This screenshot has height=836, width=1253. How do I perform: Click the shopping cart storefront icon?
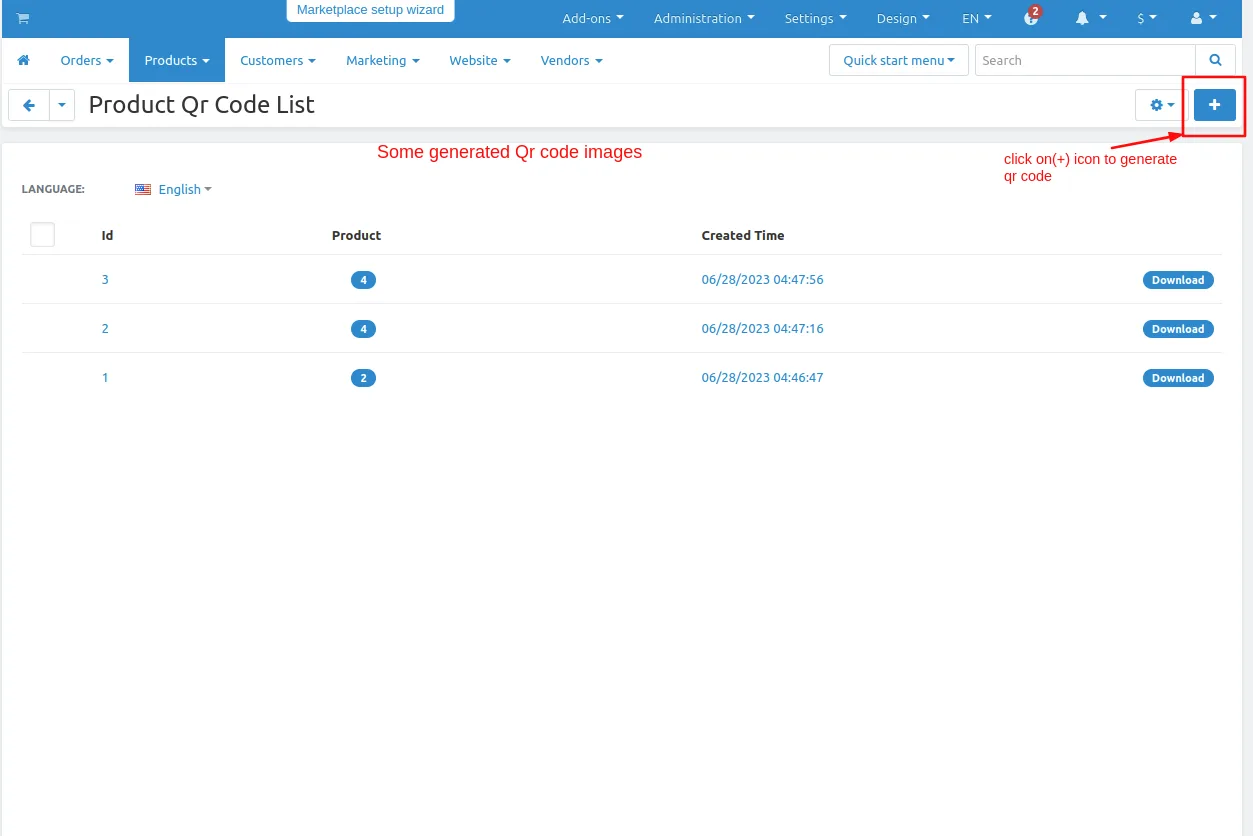click(x=23, y=18)
